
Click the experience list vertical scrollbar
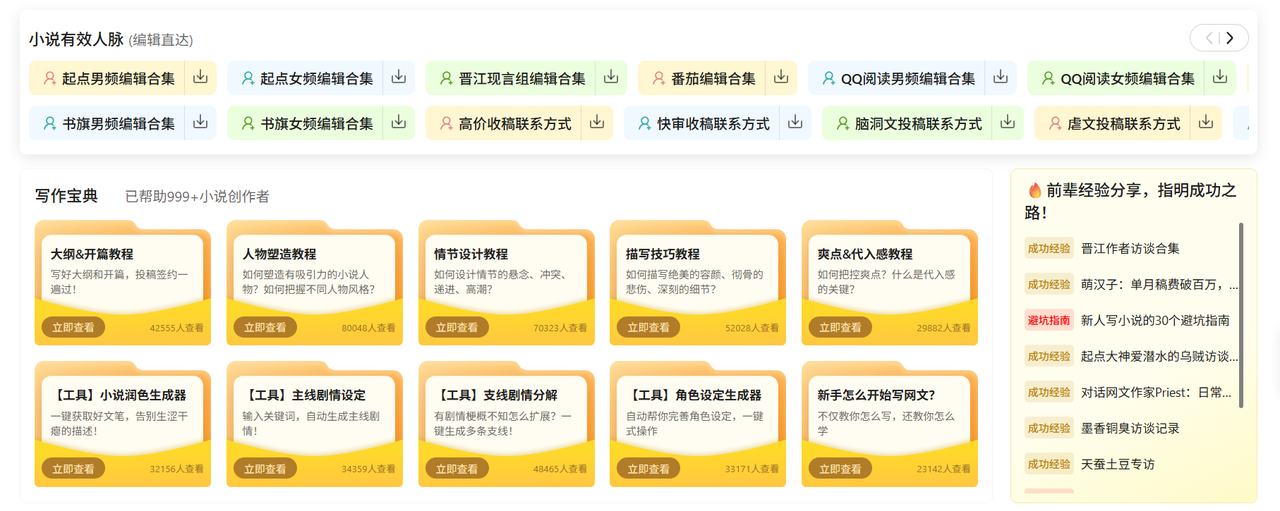point(1241,315)
